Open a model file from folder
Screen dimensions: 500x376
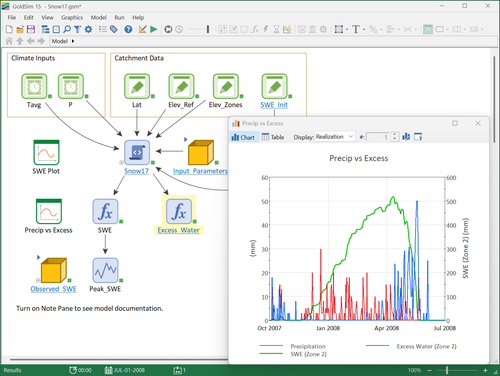[x=20, y=29]
